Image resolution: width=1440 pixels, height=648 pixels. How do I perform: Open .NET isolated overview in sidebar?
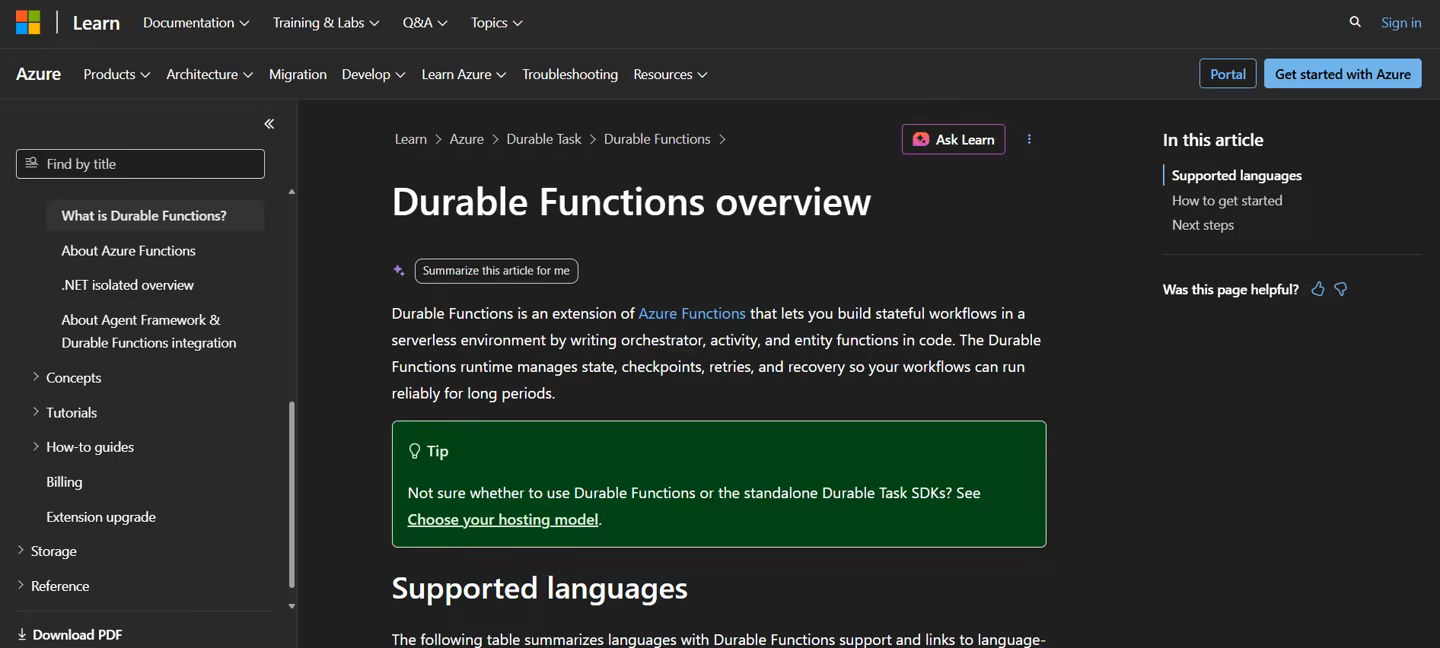coord(127,285)
